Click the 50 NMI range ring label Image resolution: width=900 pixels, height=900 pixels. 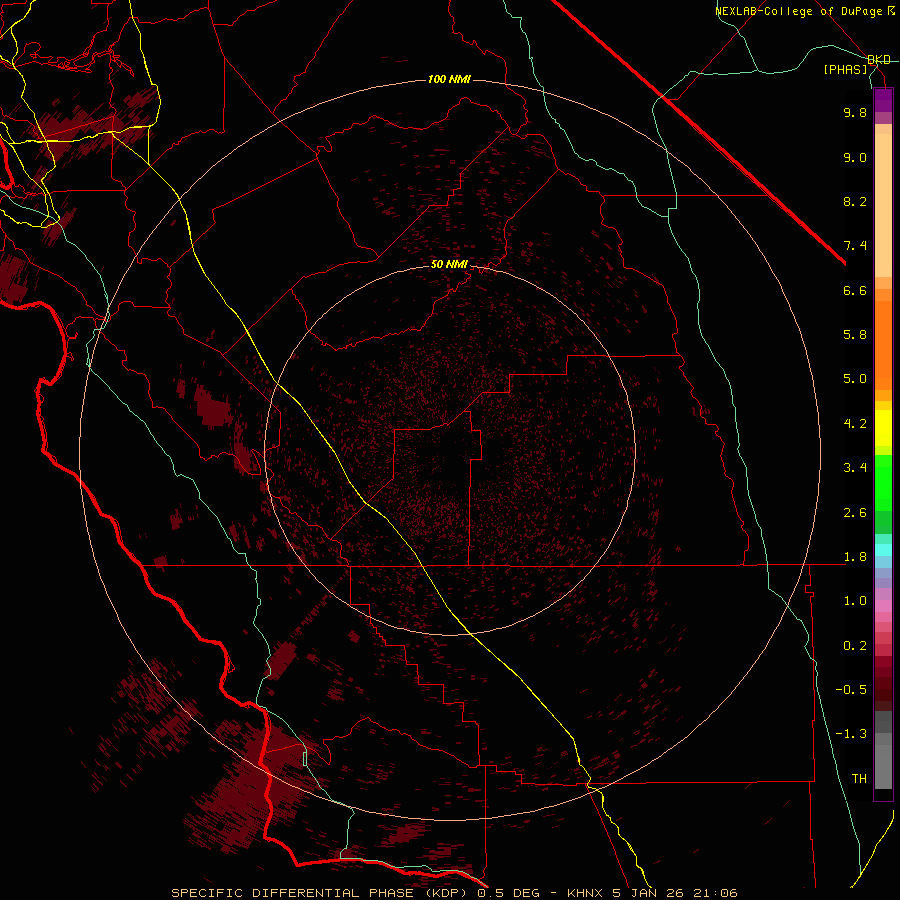tap(449, 264)
